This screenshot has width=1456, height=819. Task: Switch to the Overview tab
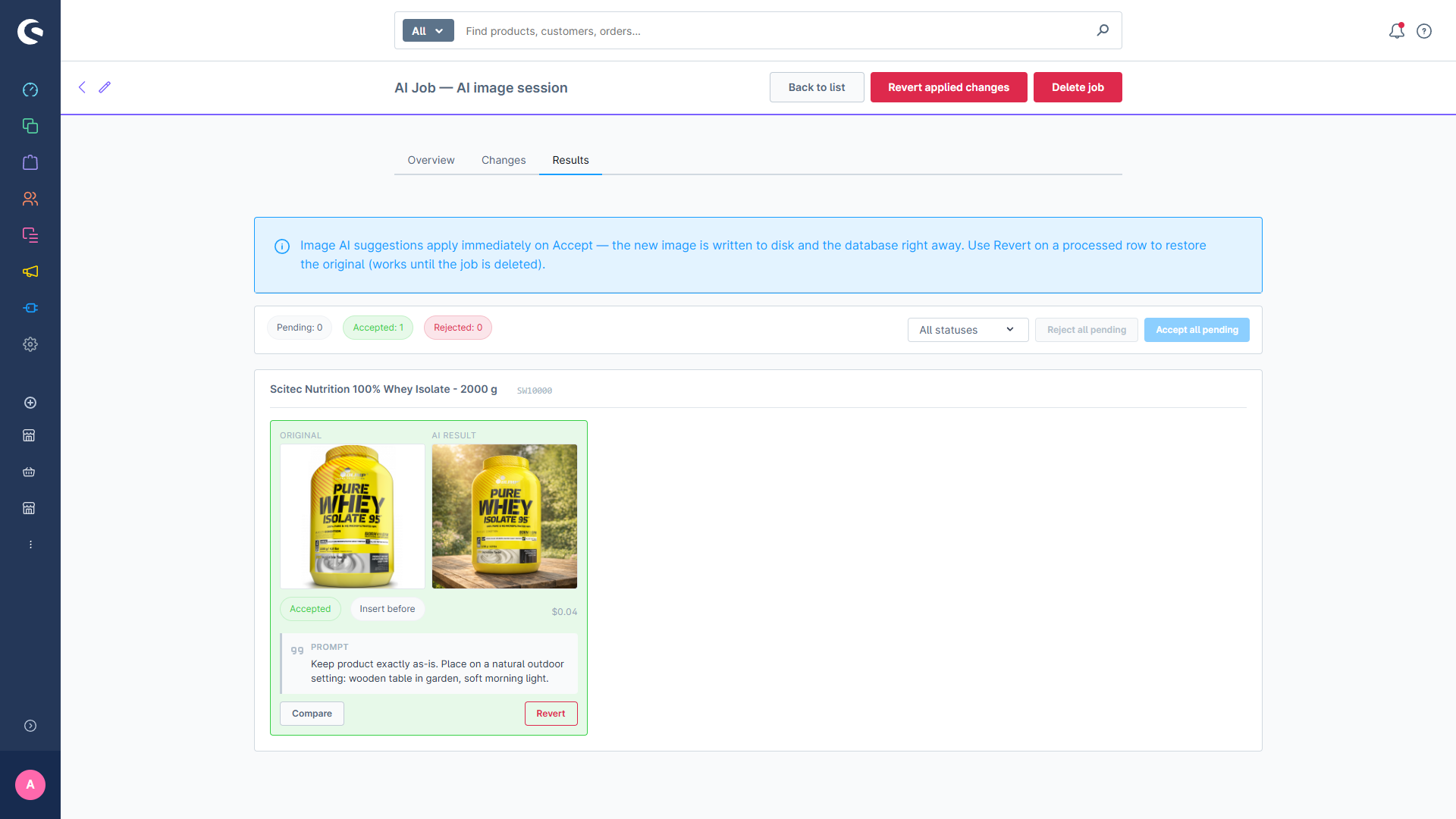(431, 160)
